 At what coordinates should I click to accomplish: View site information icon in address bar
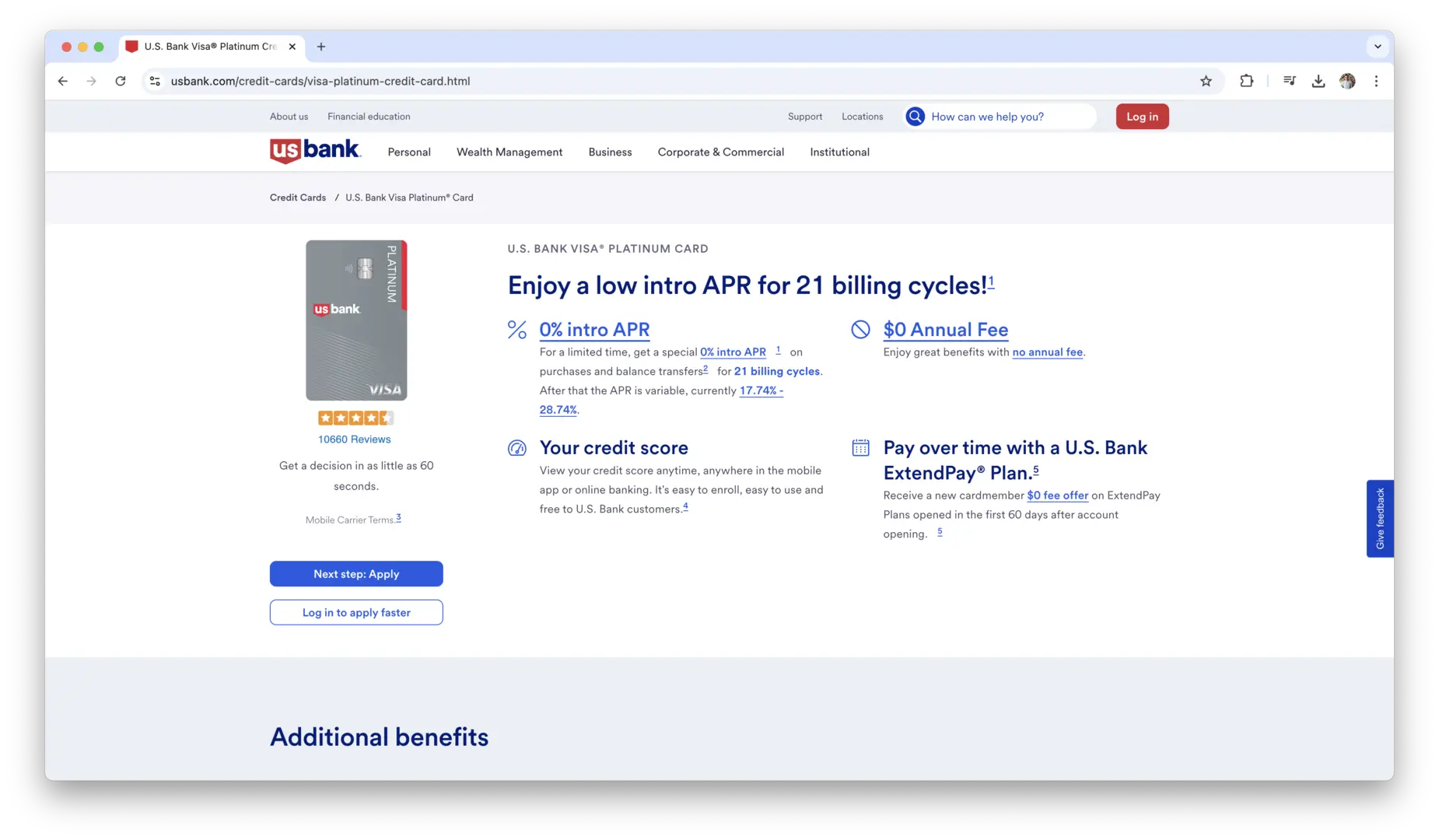click(x=155, y=81)
